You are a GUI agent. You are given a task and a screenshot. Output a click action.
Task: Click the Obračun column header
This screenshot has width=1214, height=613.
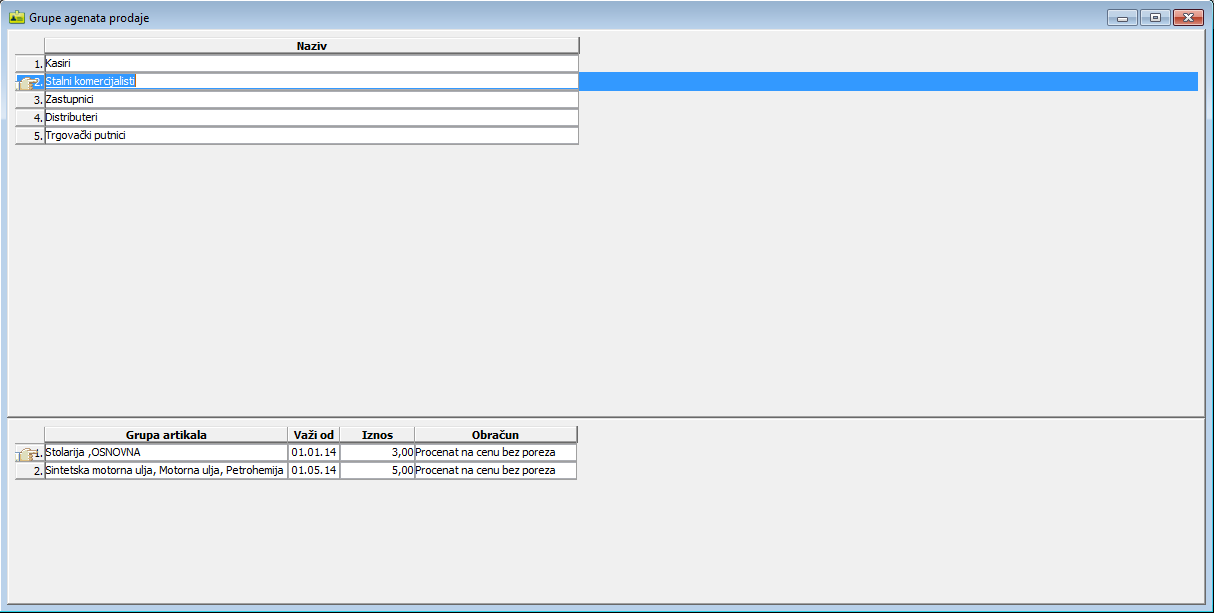495,435
